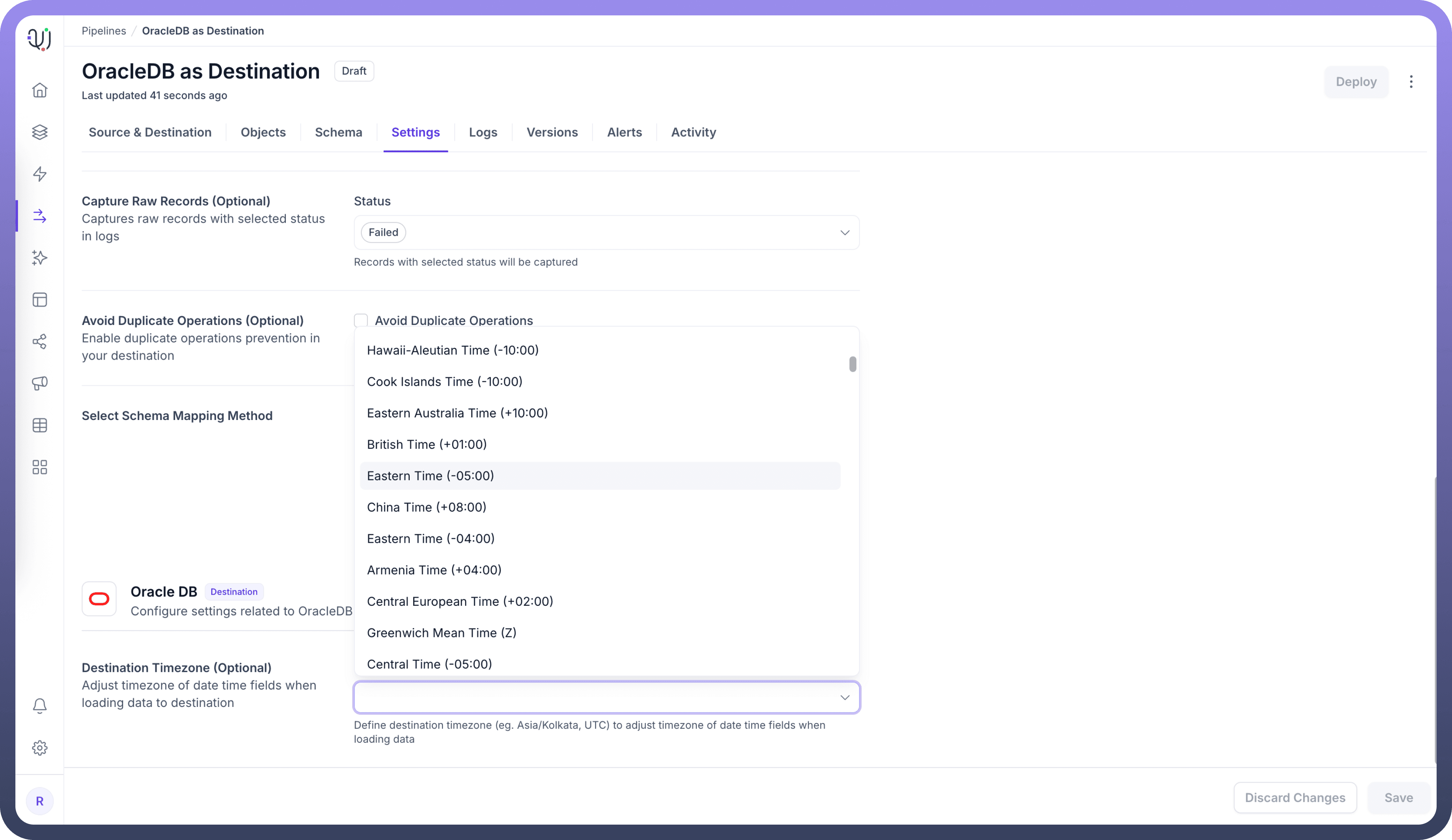Image resolution: width=1452 pixels, height=840 pixels.
Task: Open the stacked layers sidebar icon
Action: (40, 132)
